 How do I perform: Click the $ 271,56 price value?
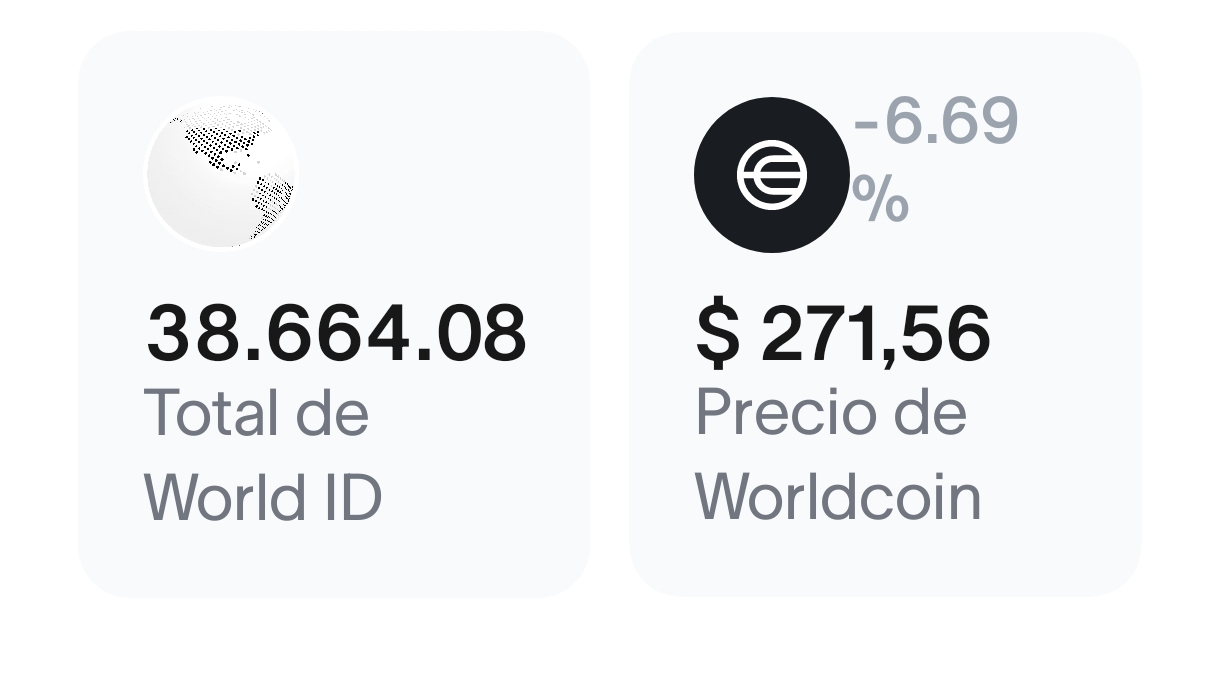click(x=842, y=333)
